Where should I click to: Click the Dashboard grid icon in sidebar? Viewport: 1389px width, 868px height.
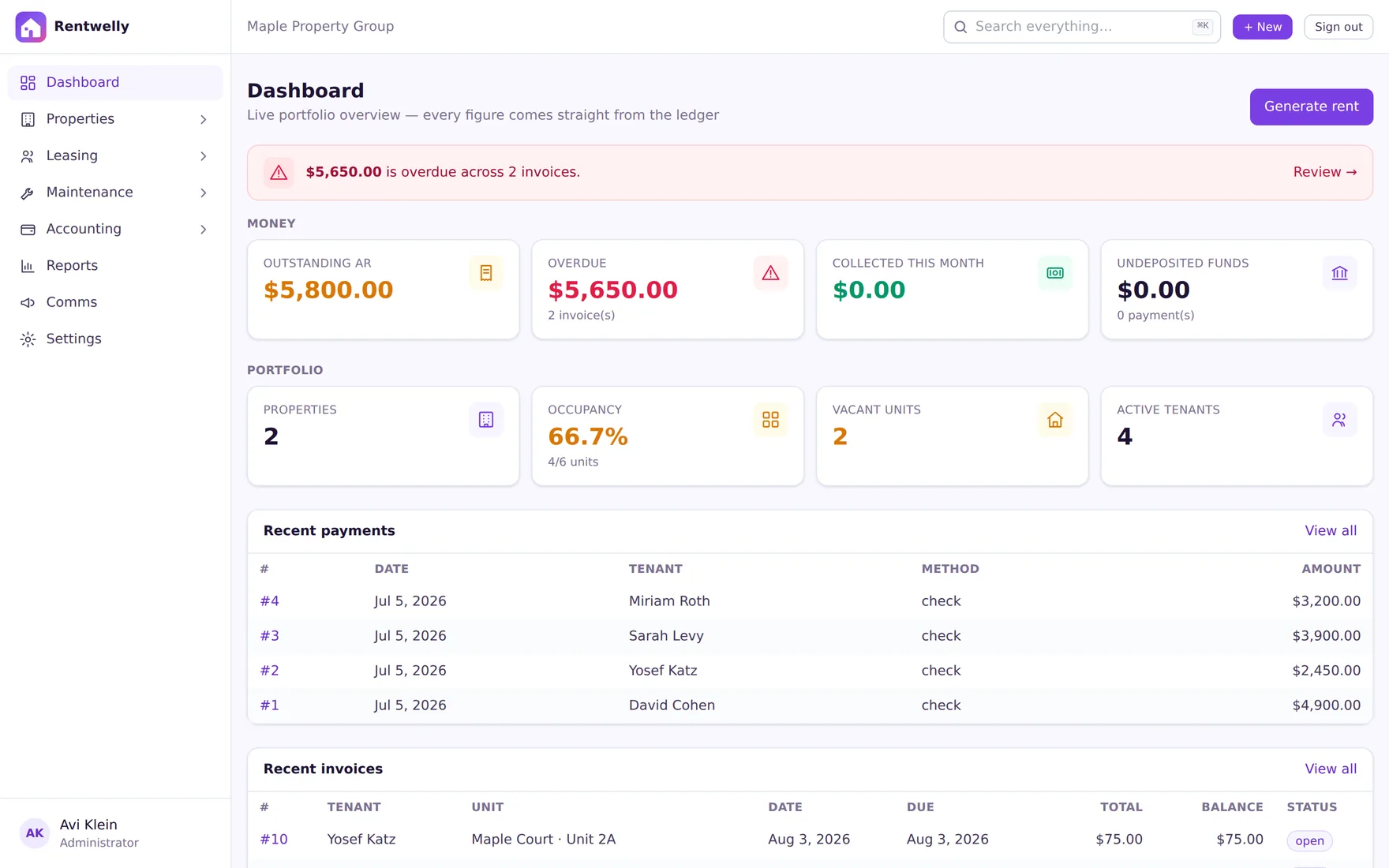[28, 83]
